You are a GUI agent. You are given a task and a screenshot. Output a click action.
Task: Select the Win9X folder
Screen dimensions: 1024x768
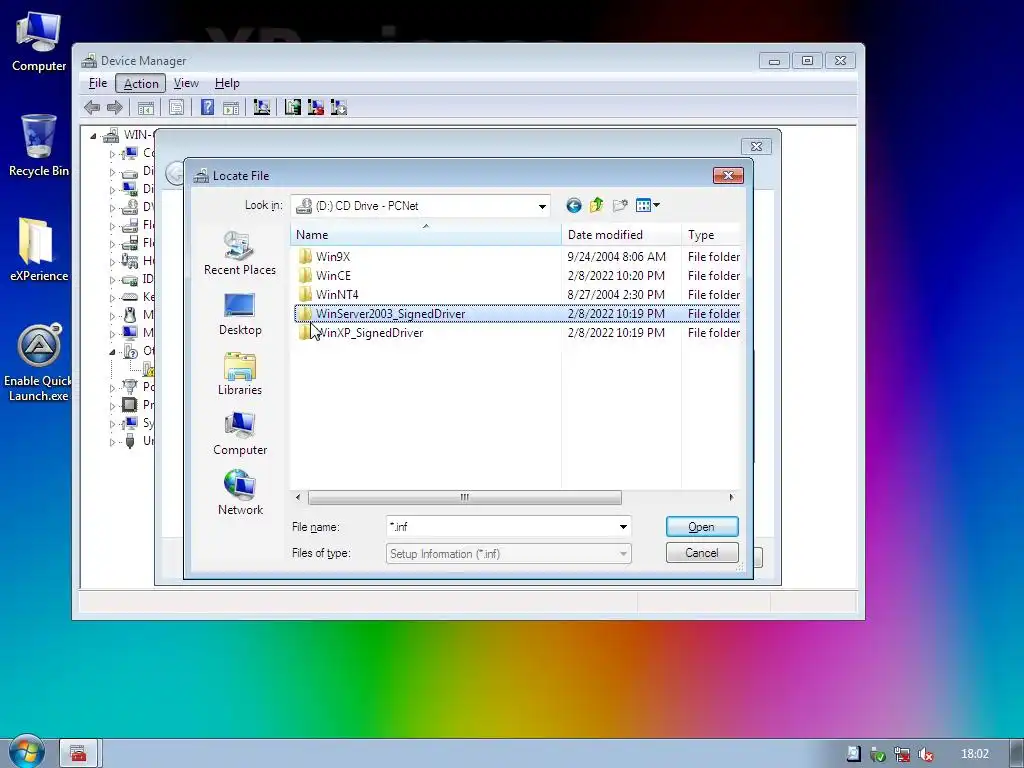pos(516,257)
